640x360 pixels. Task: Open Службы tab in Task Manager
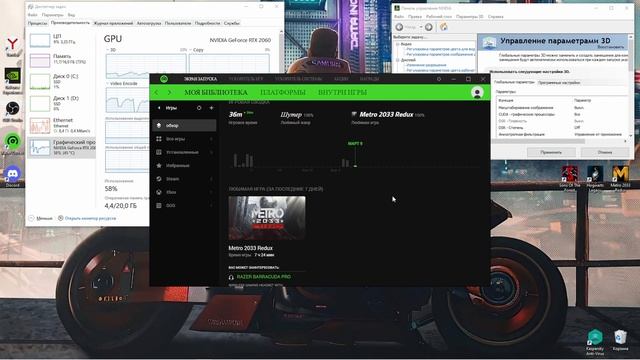(x=232, y=23)
